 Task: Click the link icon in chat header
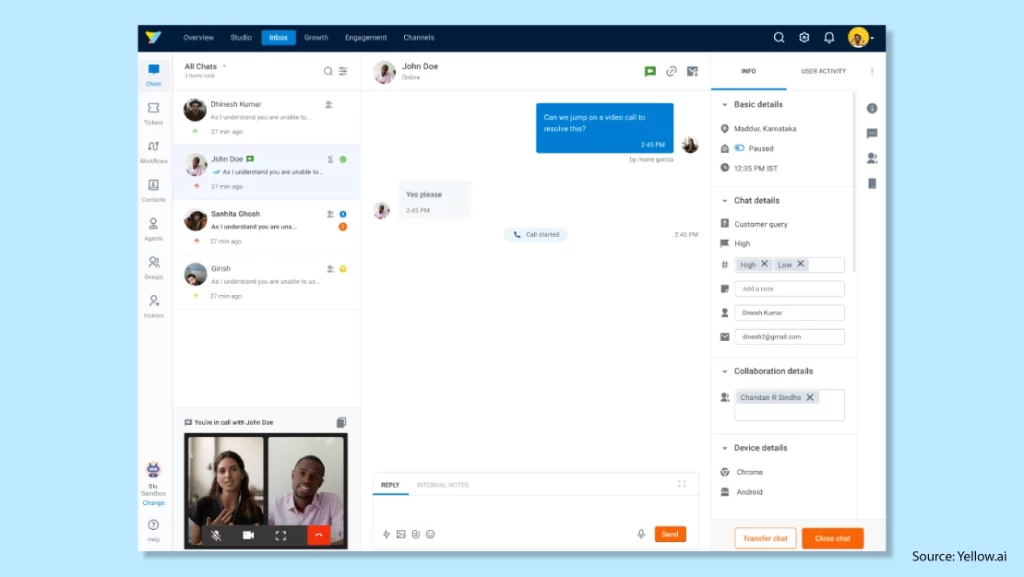(671, 71)
